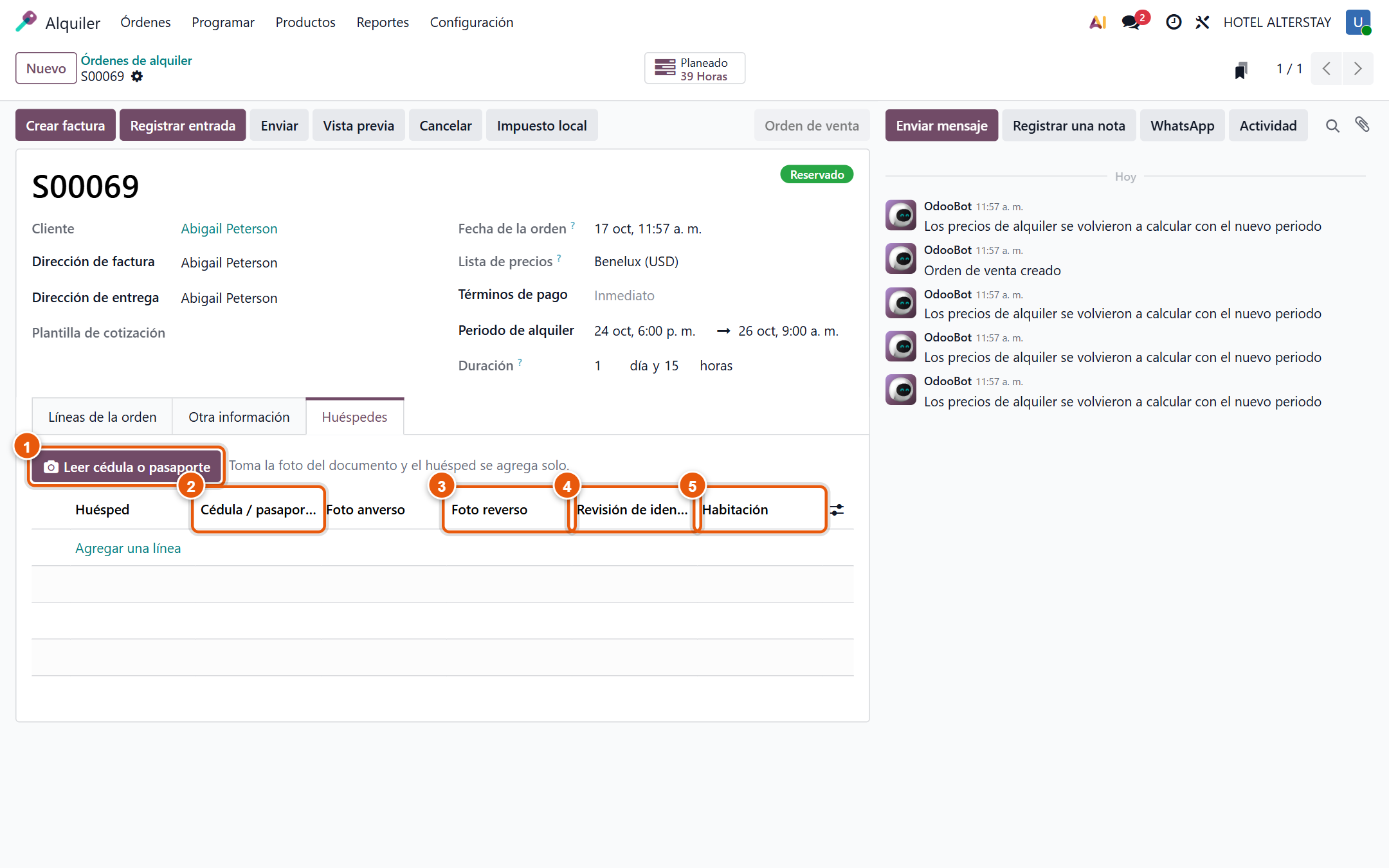This screenshot has width=1389, height=868.
Task: Click Agregar una línea link
Action: pyautogui.click(x=128, y=548)
